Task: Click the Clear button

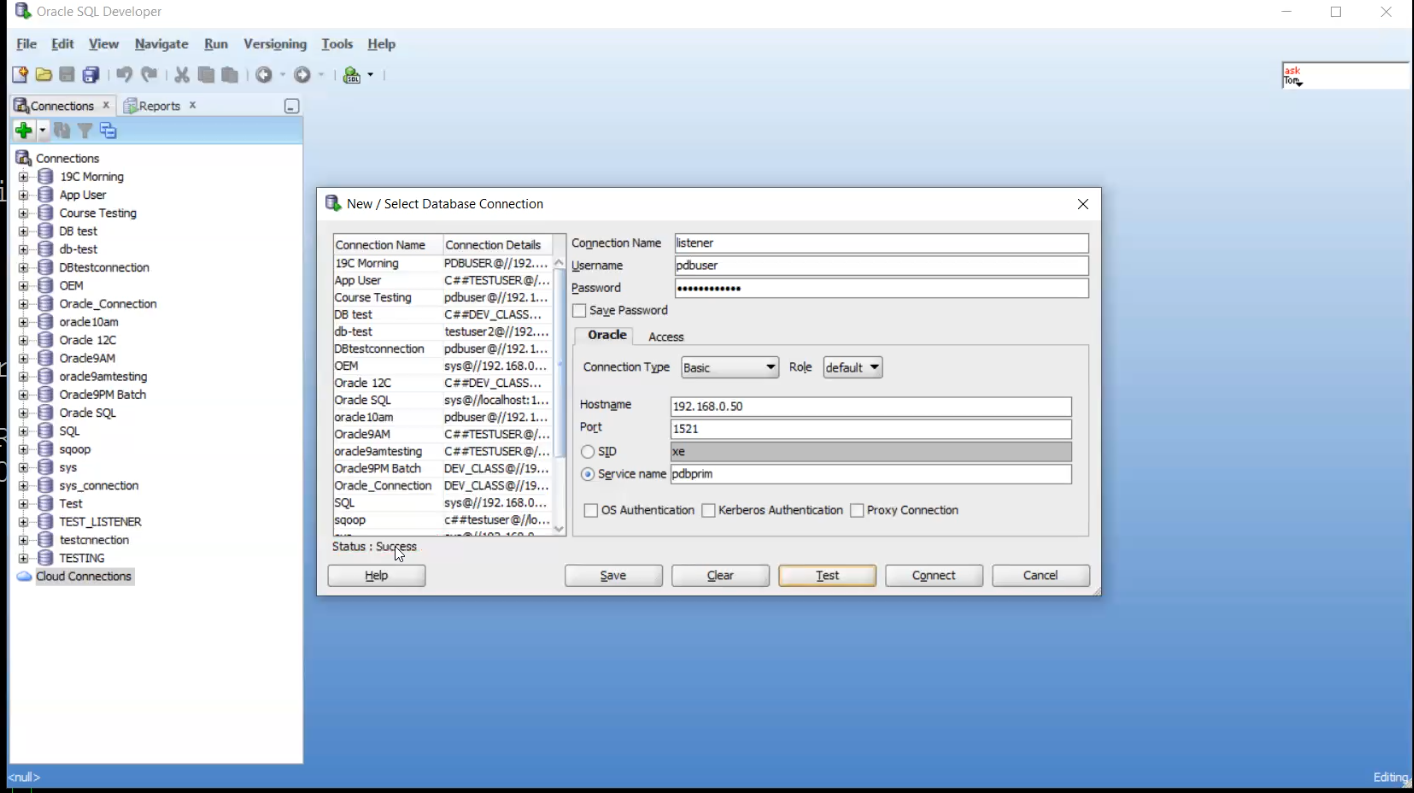Action: pyautogui.click(x=721, y=576)
